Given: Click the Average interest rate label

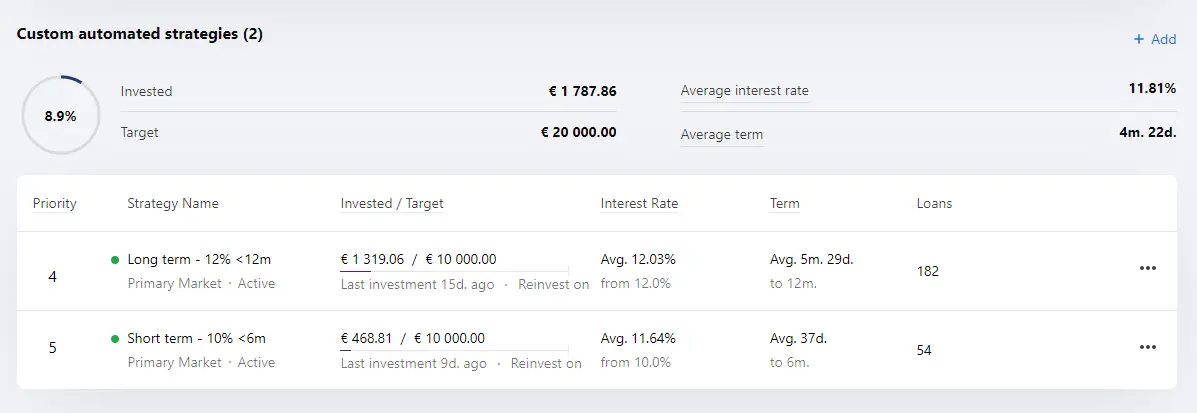Looking at the screenshot, I should pos(744,91).
